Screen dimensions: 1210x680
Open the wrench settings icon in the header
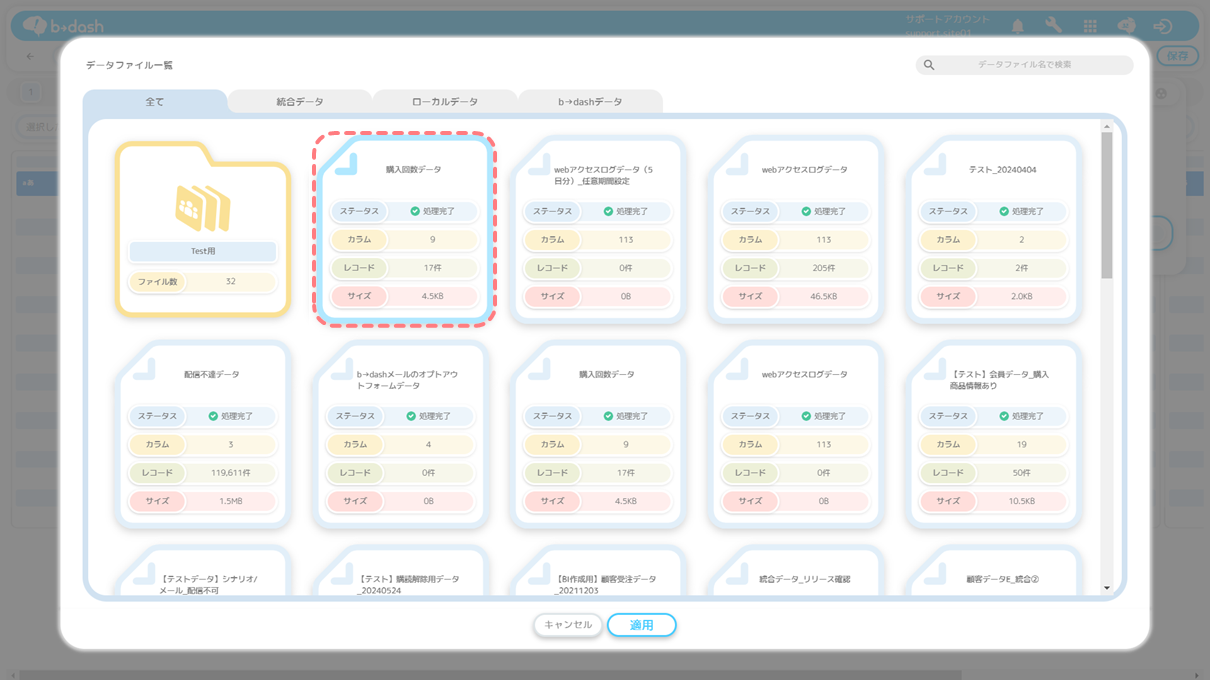[x=1053, y=26]
